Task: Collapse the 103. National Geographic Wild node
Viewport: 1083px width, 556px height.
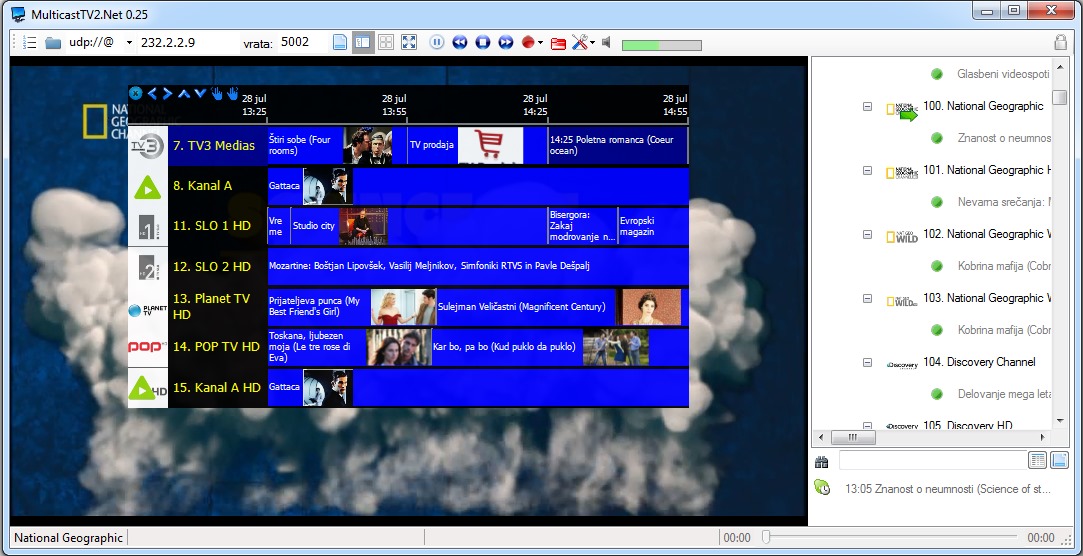Action: (x=868, y=298)
